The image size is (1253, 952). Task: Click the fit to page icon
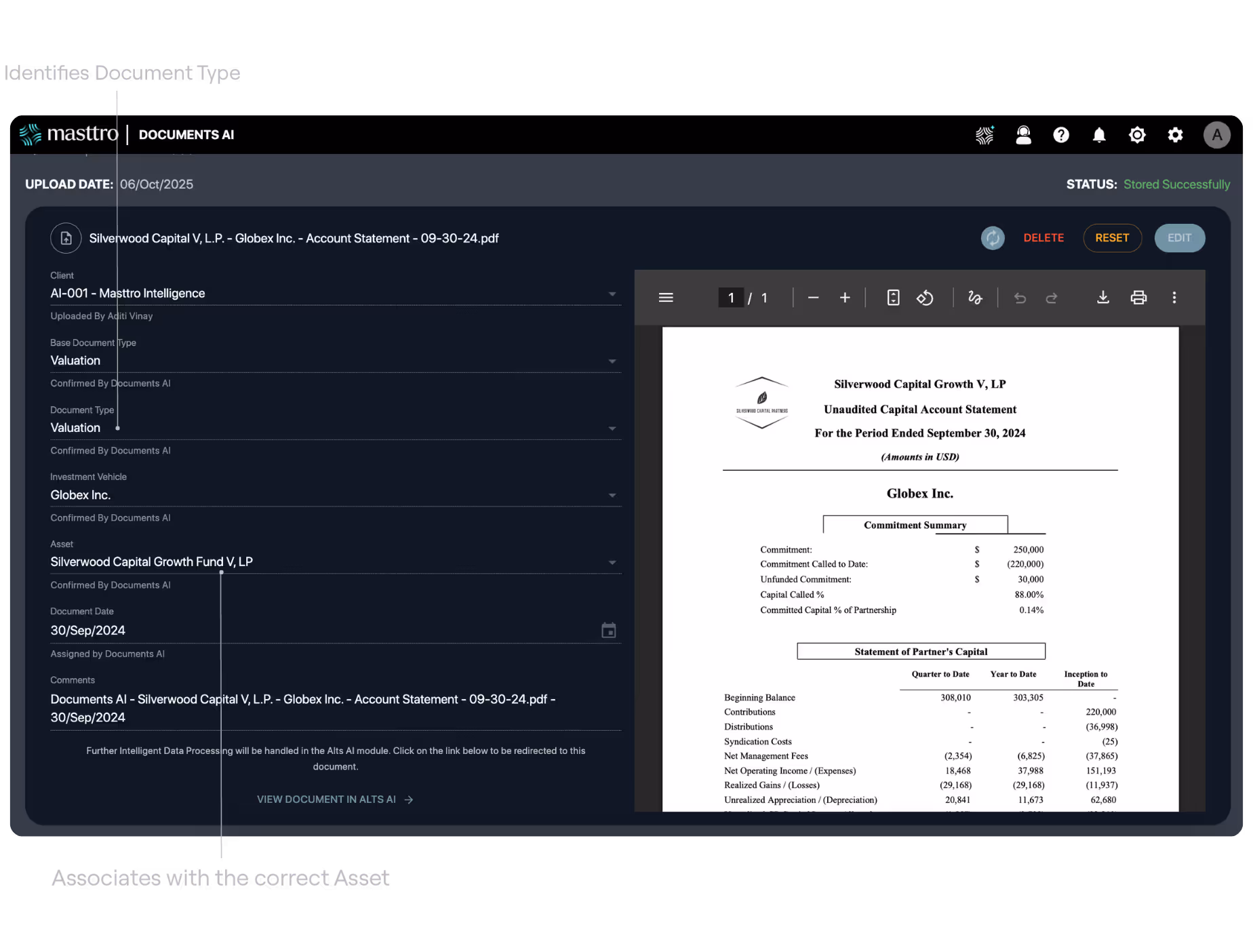coord(894,298)
